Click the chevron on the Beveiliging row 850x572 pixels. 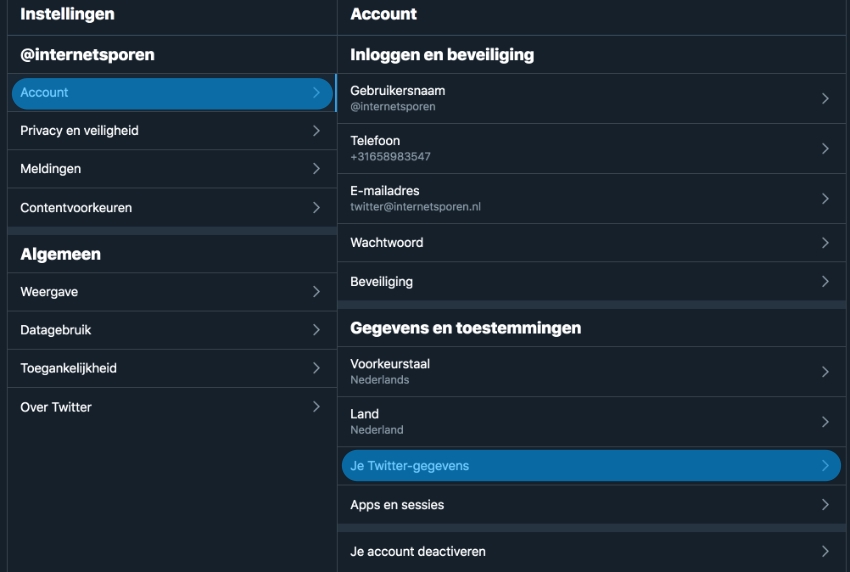pos(825,282)
